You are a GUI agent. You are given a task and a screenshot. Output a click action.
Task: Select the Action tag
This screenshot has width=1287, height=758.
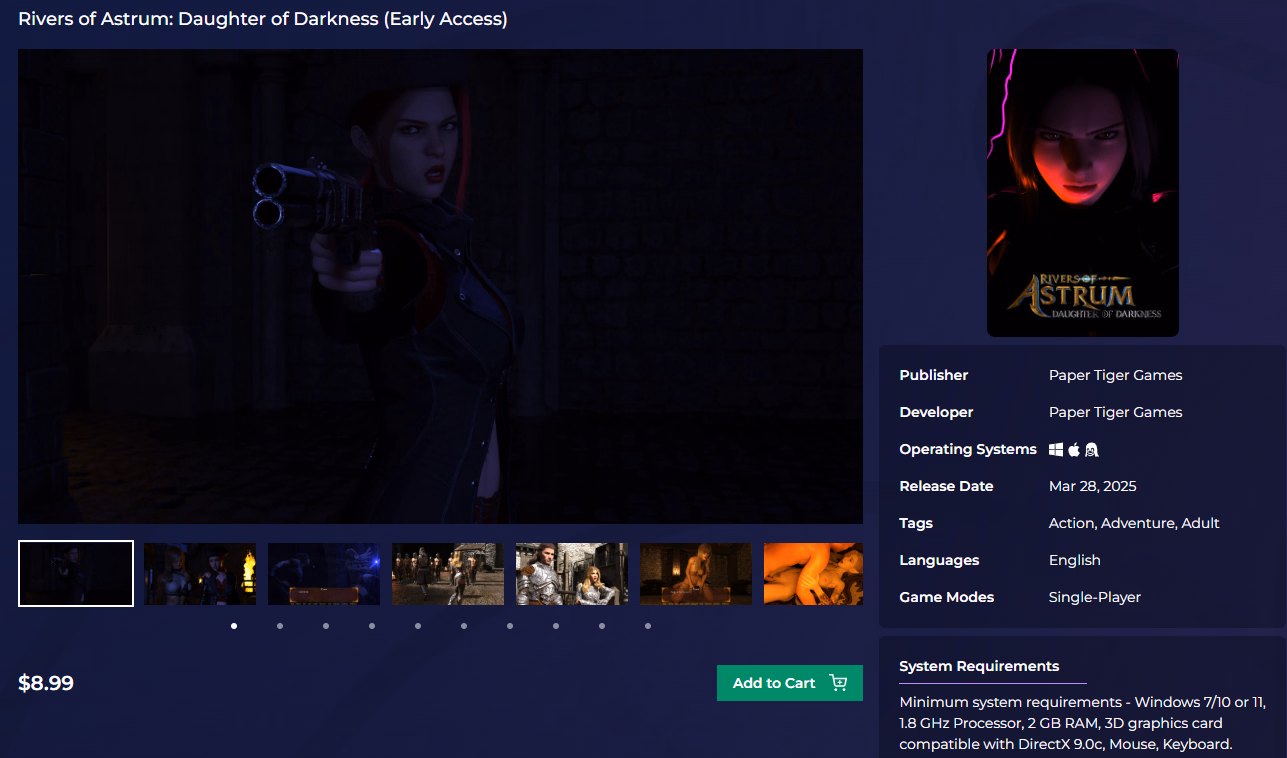pos(1071,524)
